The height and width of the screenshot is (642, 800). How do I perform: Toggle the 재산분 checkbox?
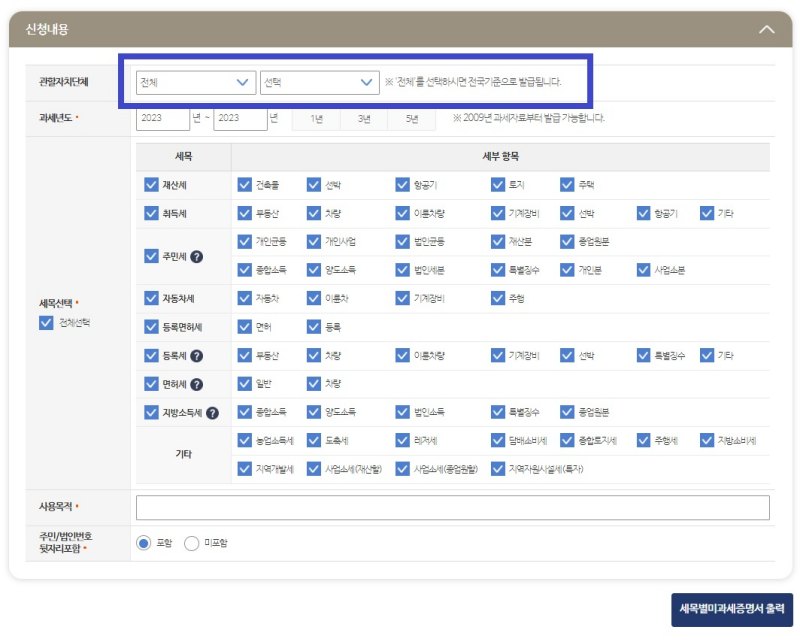[498, 241]
